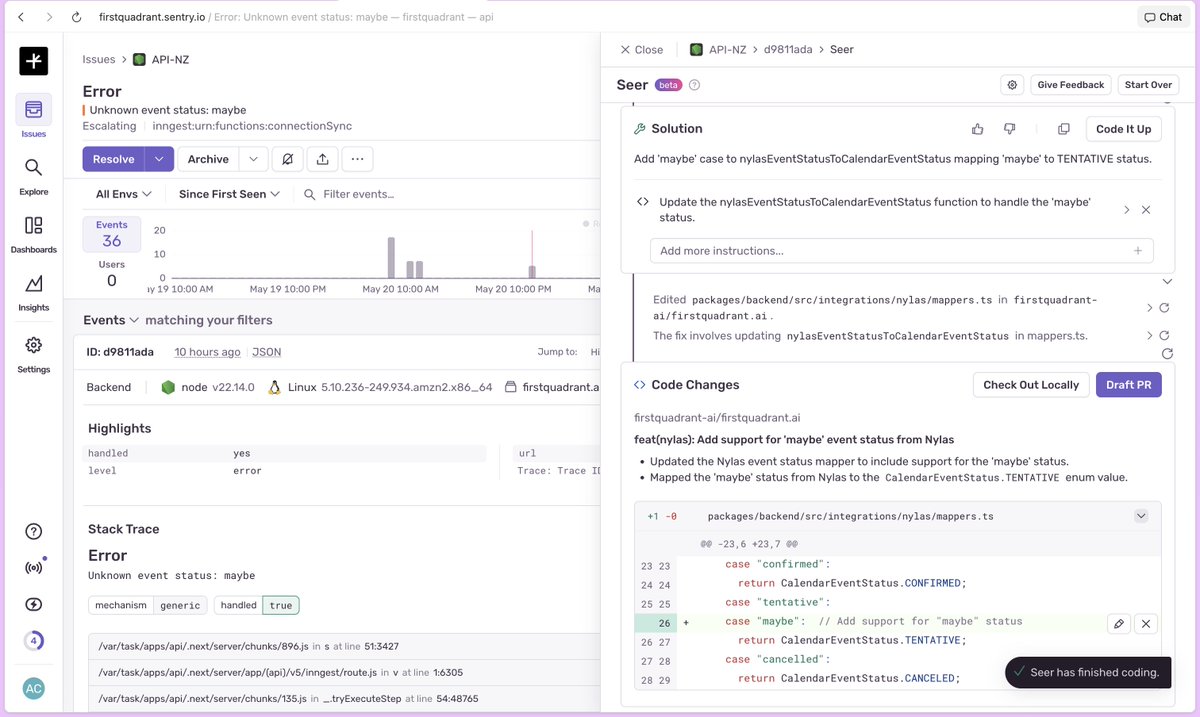Click the Check Out Locally button

1031,385
